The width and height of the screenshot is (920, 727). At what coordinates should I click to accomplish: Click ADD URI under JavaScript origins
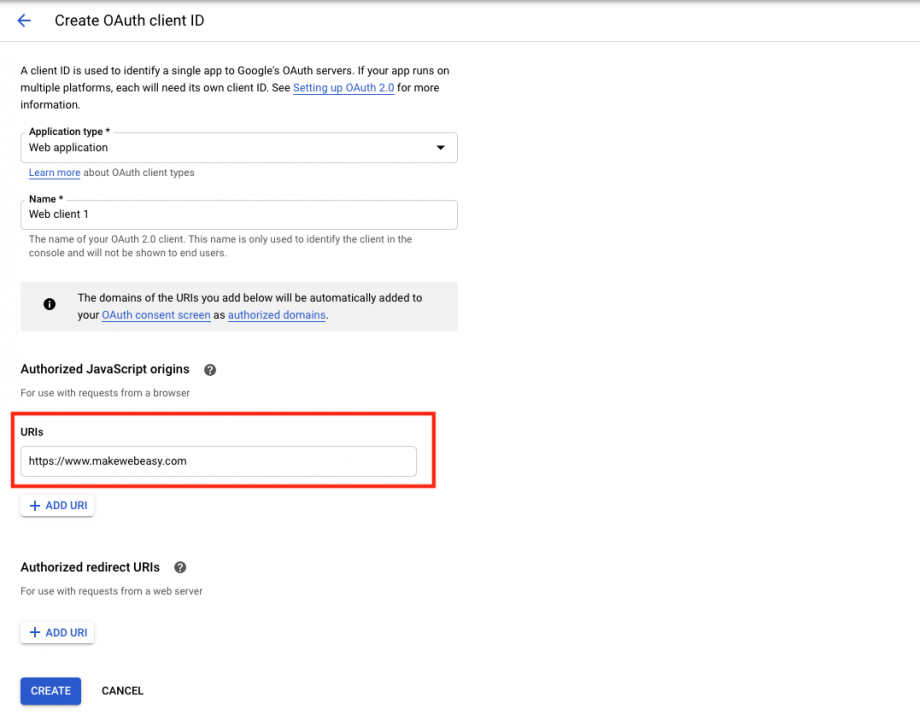coord(57,505)
